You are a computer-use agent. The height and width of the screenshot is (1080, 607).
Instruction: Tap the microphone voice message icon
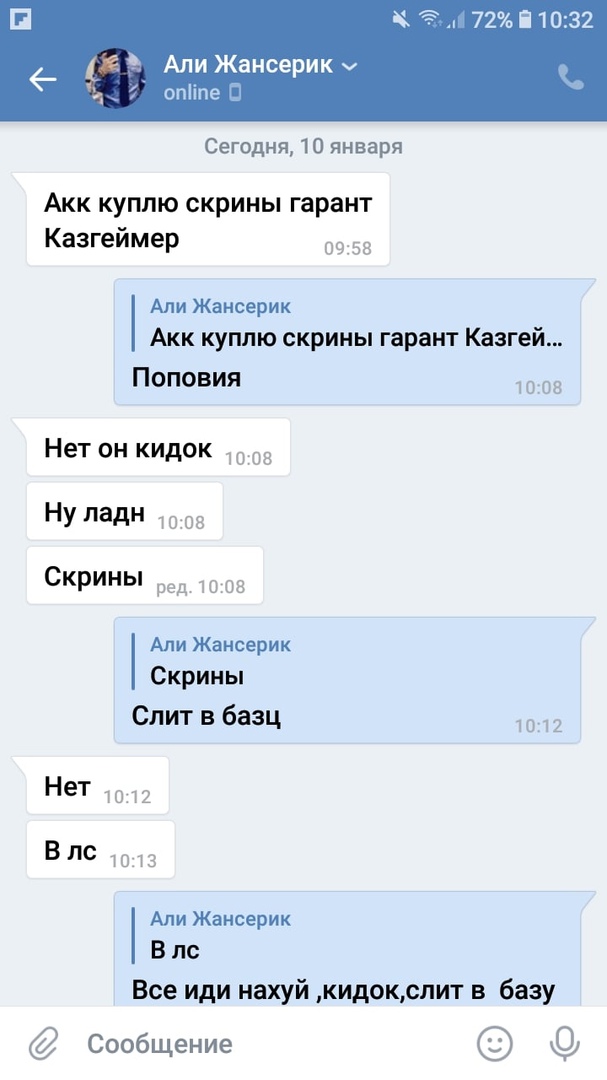tap(564, 1043)
